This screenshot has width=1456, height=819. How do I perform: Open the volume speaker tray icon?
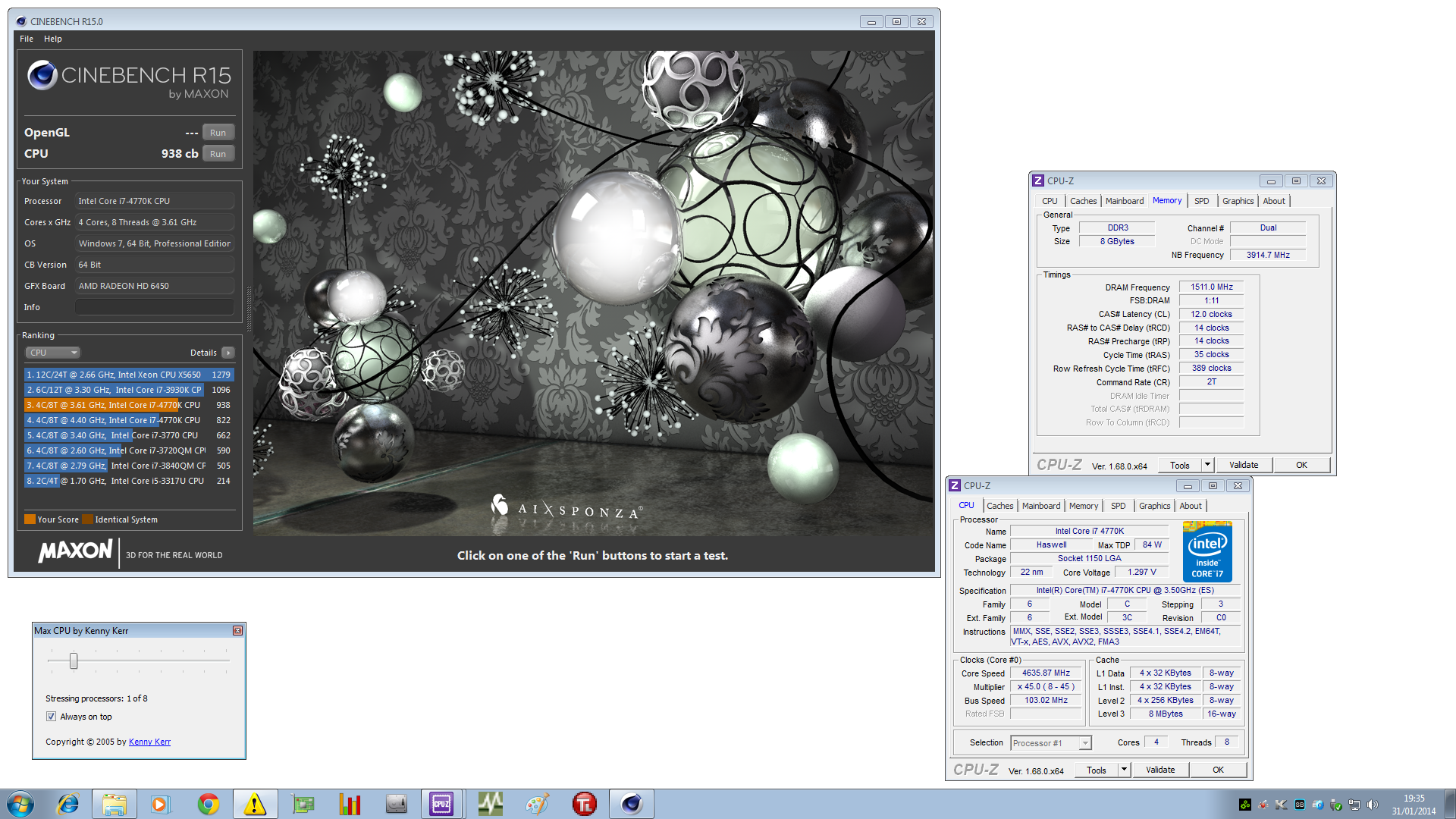1373,805
